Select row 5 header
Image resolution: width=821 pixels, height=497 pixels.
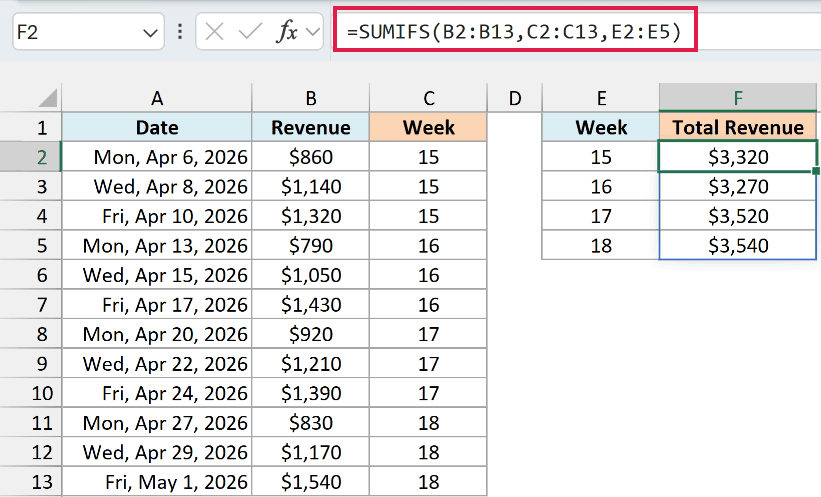tap(31, 246)
